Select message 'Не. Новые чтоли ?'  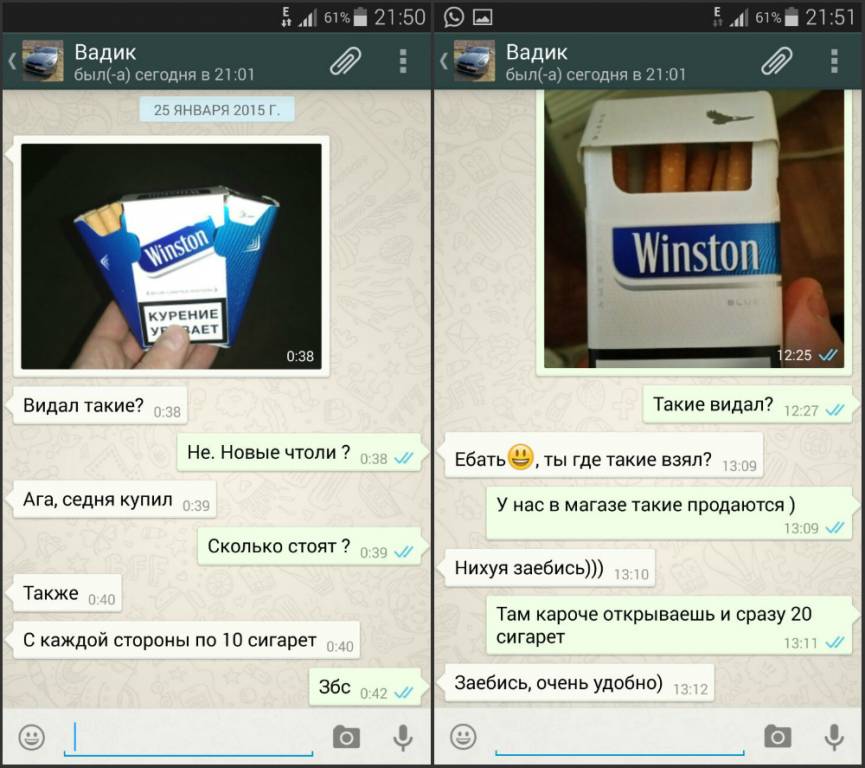[299, 452]
